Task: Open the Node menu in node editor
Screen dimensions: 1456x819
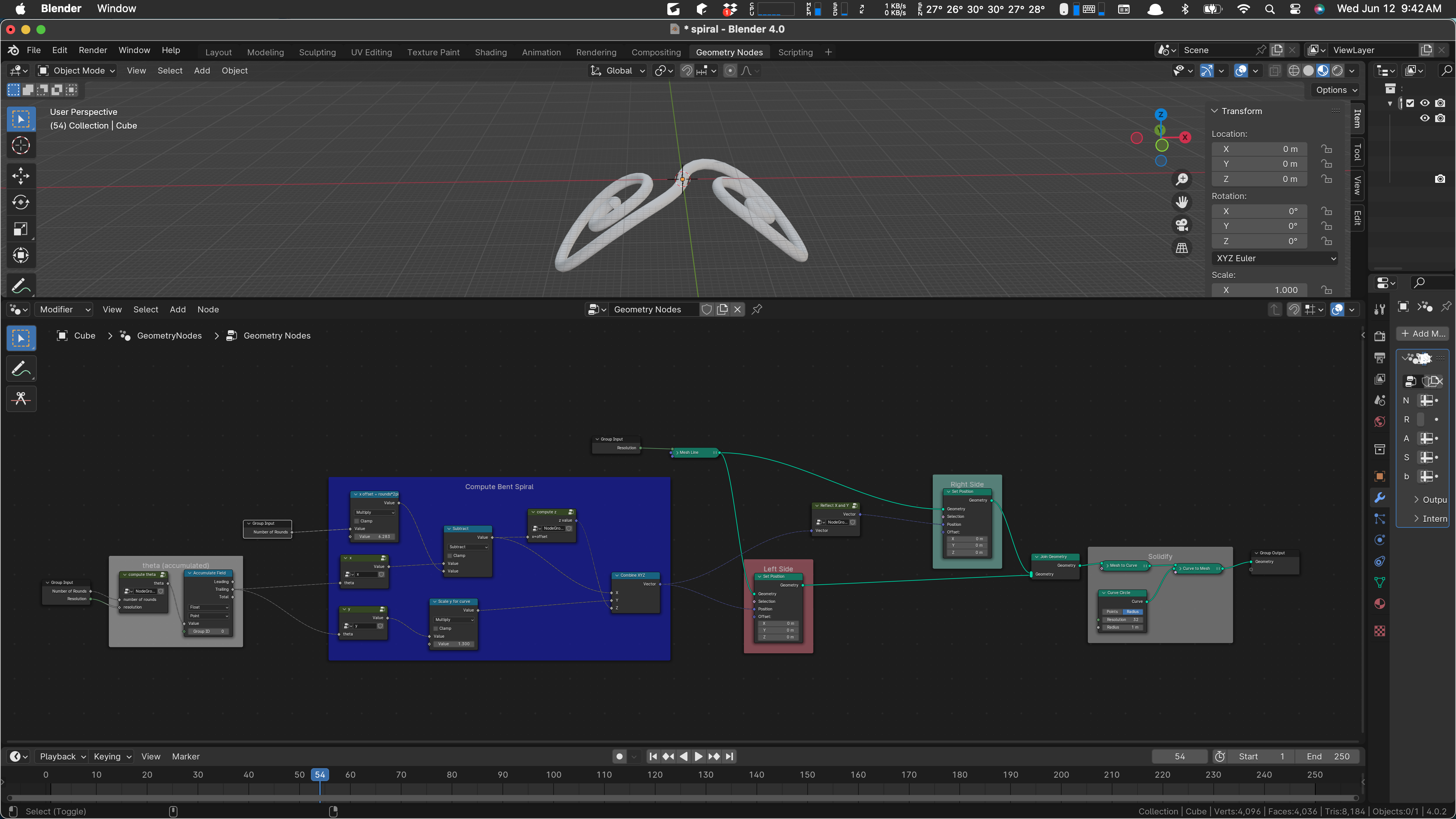Action: (x=208, y=309)
